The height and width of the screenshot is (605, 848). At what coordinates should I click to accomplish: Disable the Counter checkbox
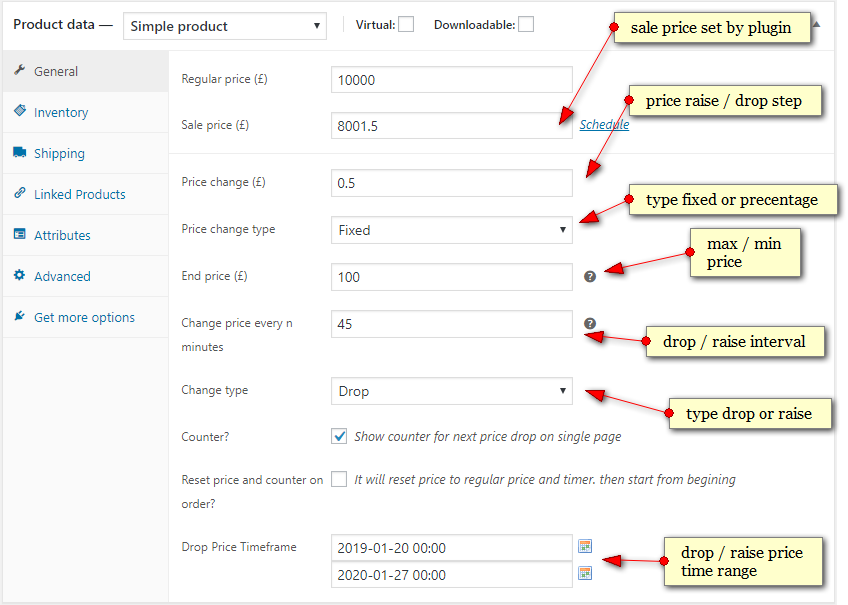click(x=339, y=436)
